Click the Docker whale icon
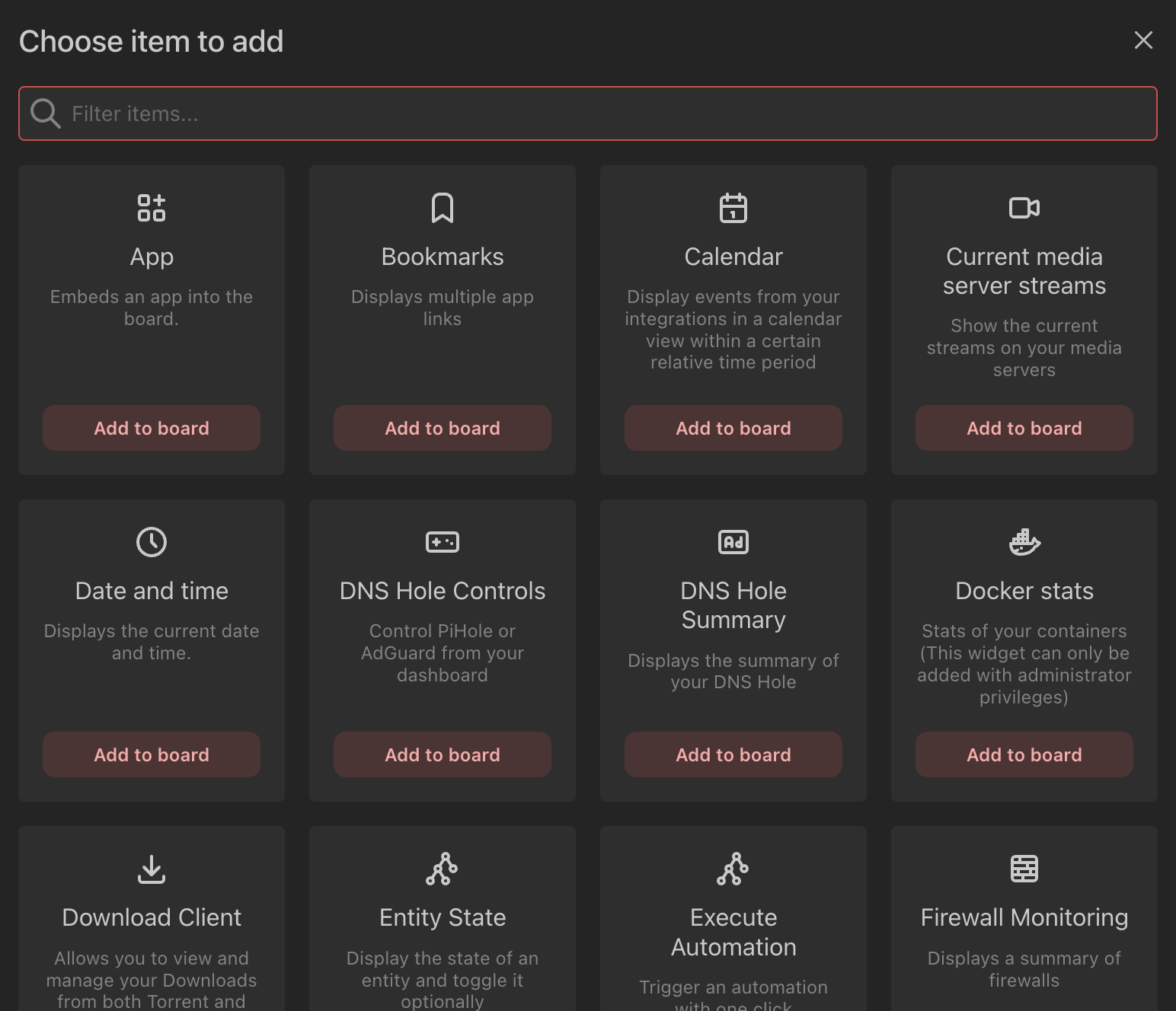This screenshot has width=1176, height=1011. [x=1024, y=541]
